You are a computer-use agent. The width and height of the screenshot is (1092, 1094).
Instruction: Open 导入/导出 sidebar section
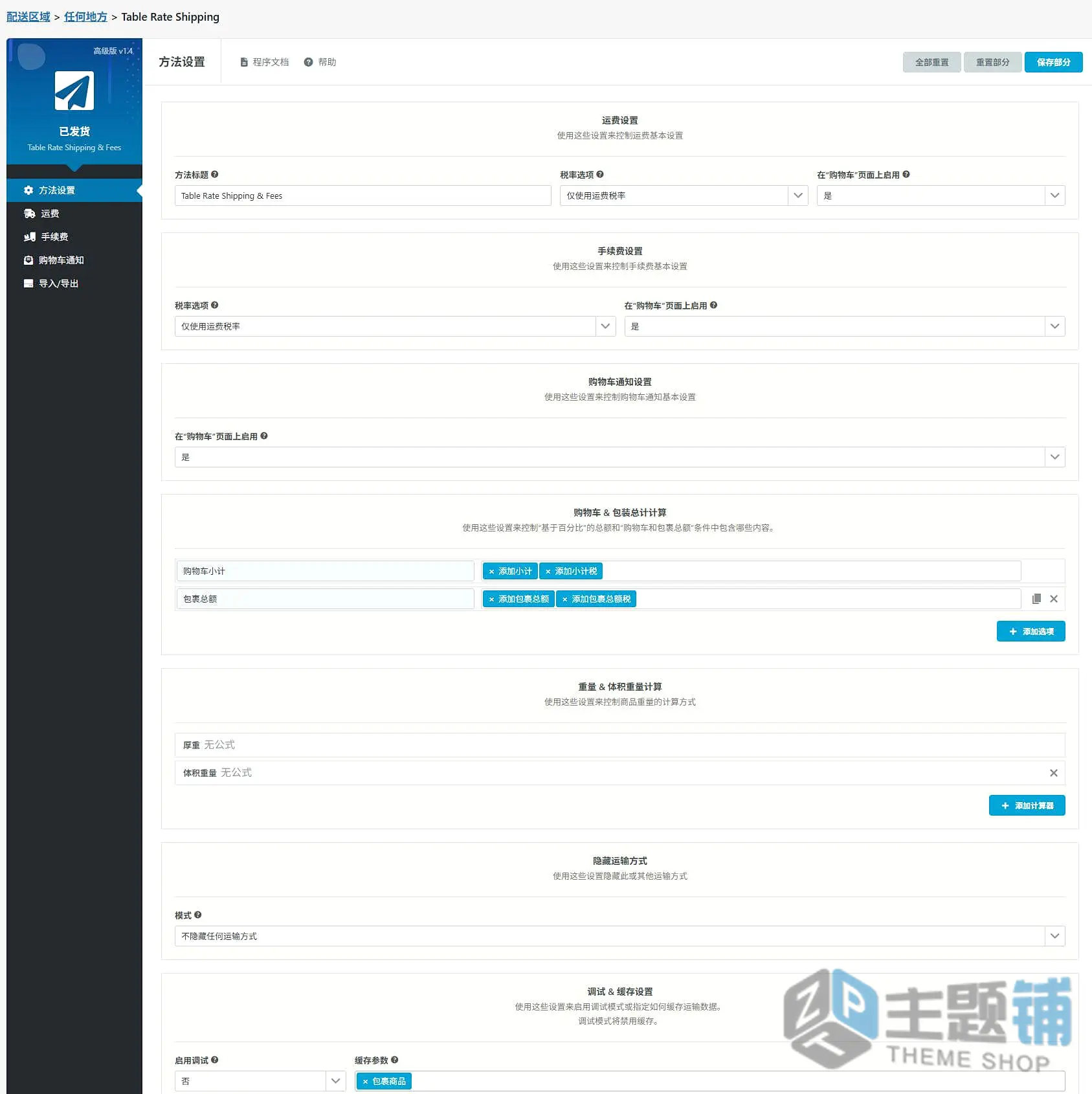(x=74, y=284)
